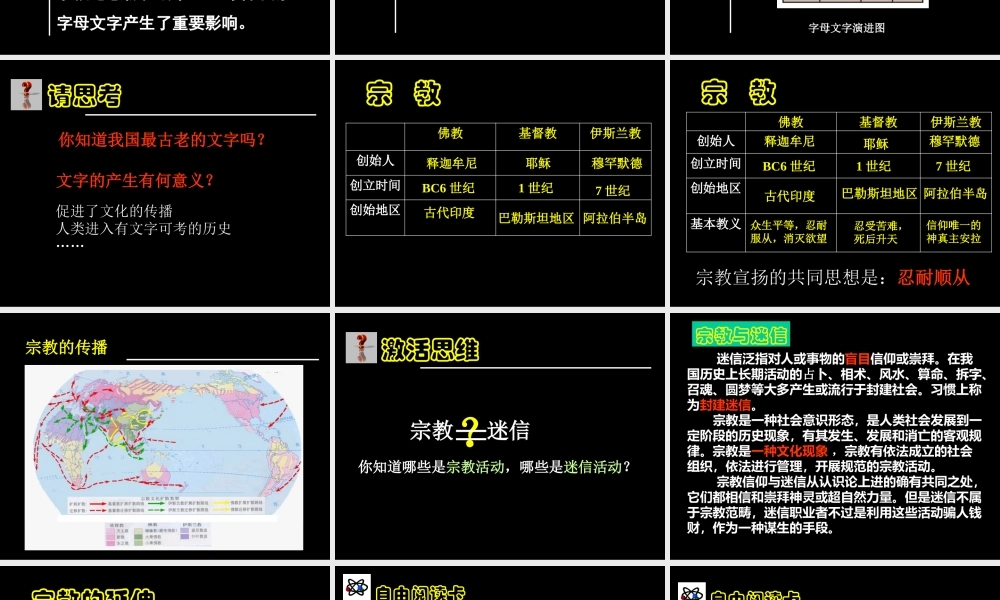Click the large word 宗教 left of the yellow question mark

point(432,431)
